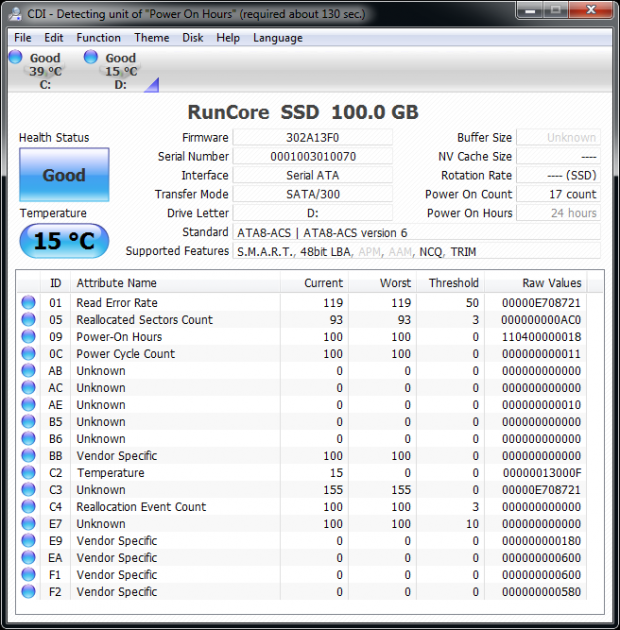Image resolution: width=620 pixels, height=630 pixels.
Task: Click the Supported Features field
Action: (417, 252)
